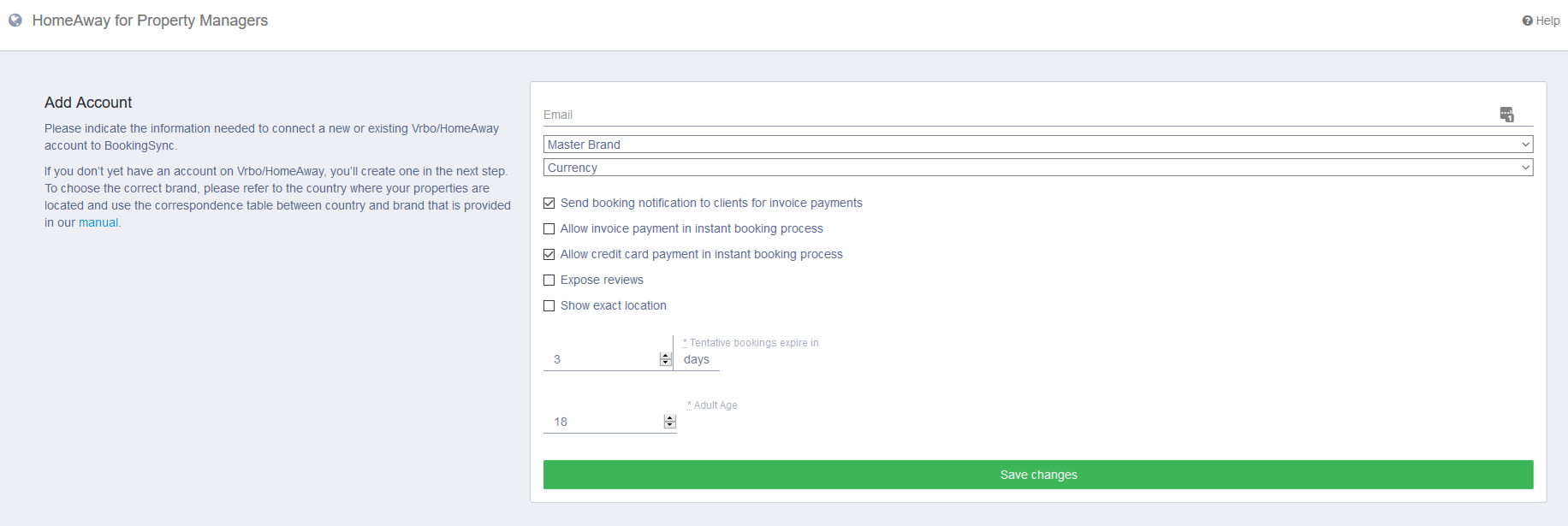Image resolution: width=1568 pixels, height=526 pixels.
Task: Click the globe icon beside HomeAway title
Action: [15, 21]
